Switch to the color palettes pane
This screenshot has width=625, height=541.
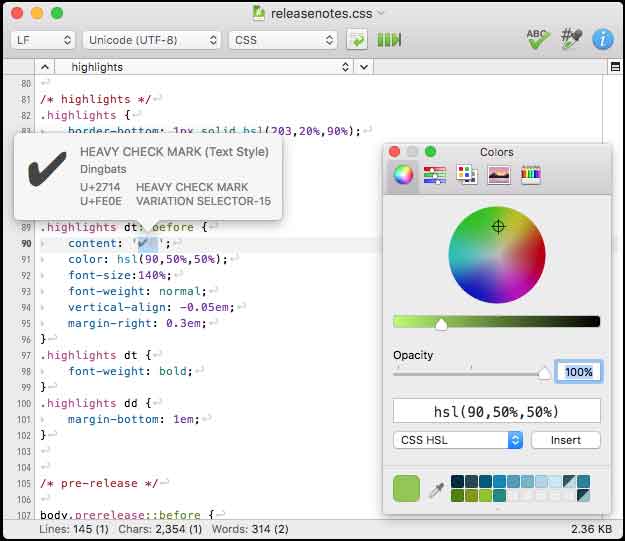[x=466, y=175]
